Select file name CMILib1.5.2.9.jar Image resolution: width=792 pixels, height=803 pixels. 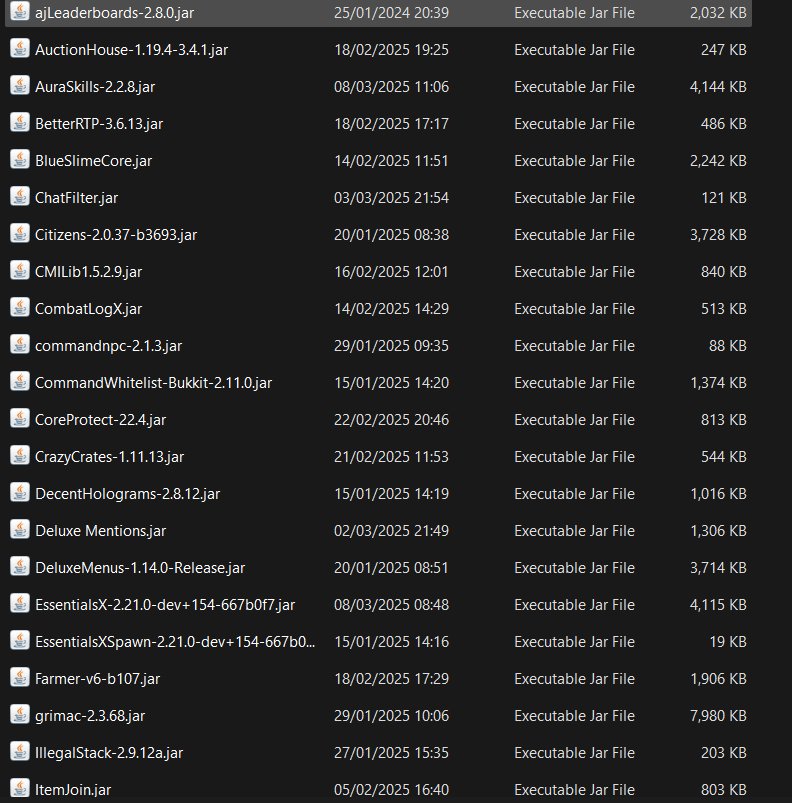(x=89, y=272)
